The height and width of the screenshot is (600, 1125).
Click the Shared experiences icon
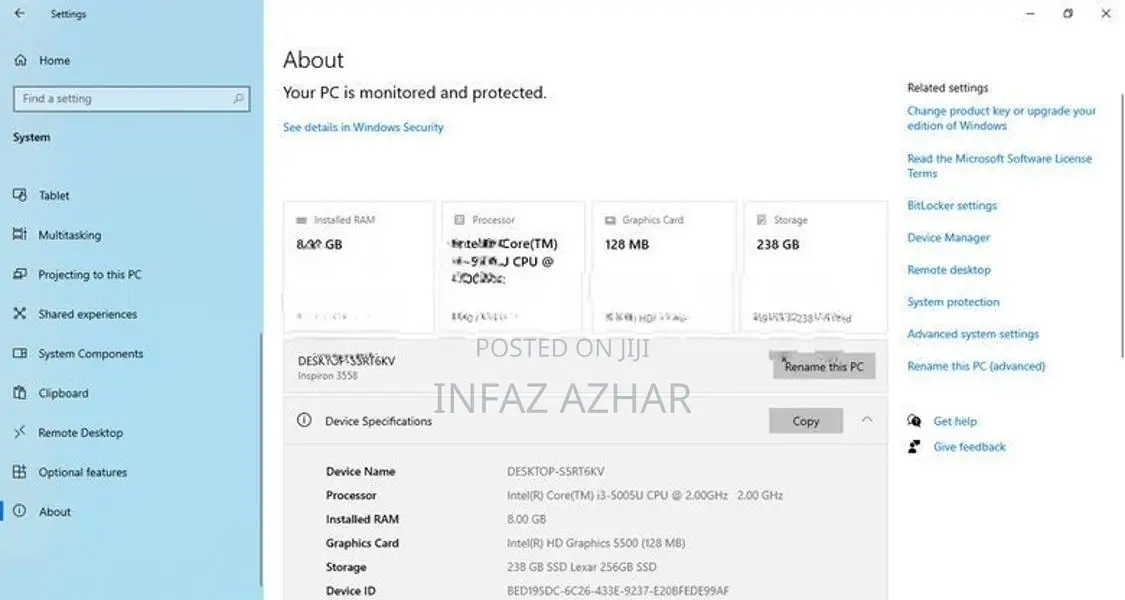pyautogui.click(x=20, y=313)
